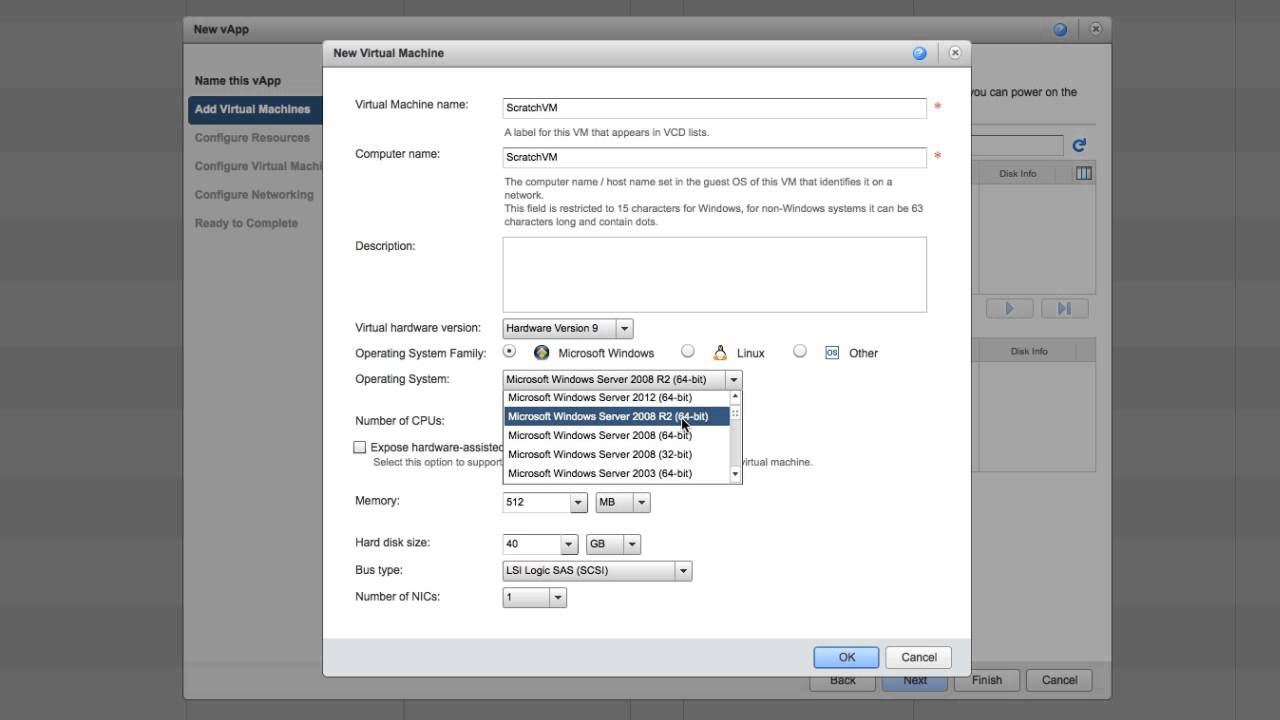Viewport: 1280px width, 720px height.
Task: Enable Expose hardware-assisted checkbox
Action: point(360,447)
